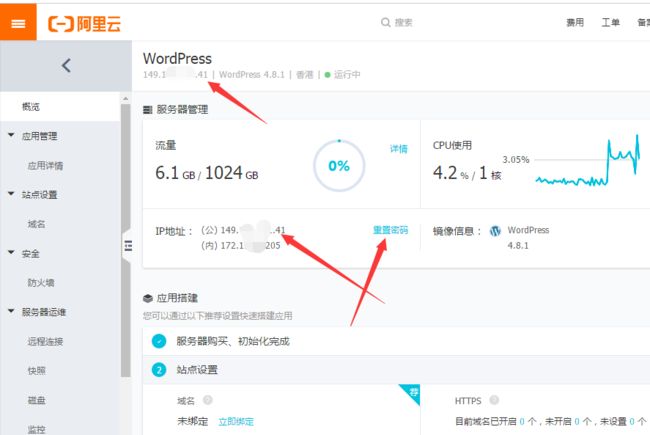This screenshot has height=435, width=650.
Task: Collapse the 应用管理 group
Action: pyautogui.click(x=11, y=135)
